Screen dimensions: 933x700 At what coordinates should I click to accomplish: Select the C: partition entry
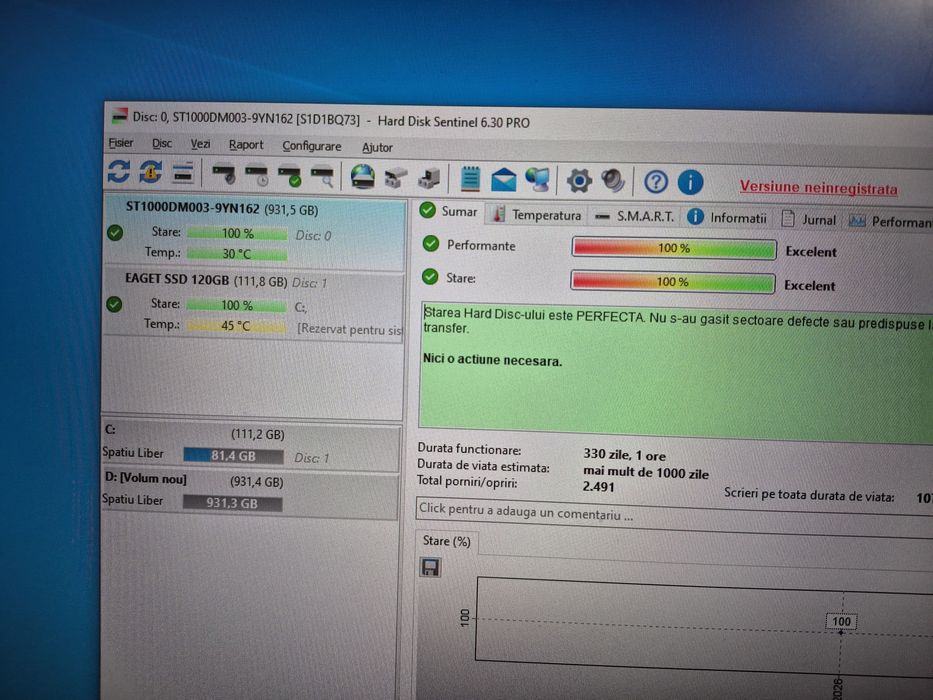tap(251, 446)
